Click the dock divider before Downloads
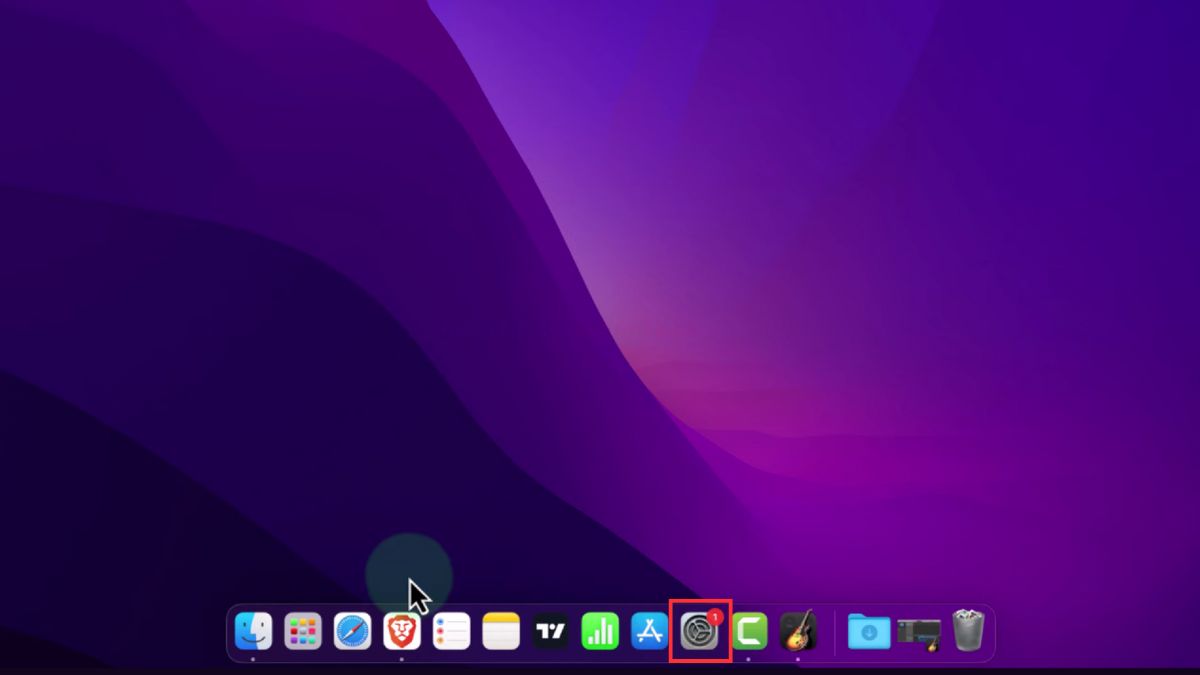Screen dimensions: 1200x675 [x=834, y=632]
